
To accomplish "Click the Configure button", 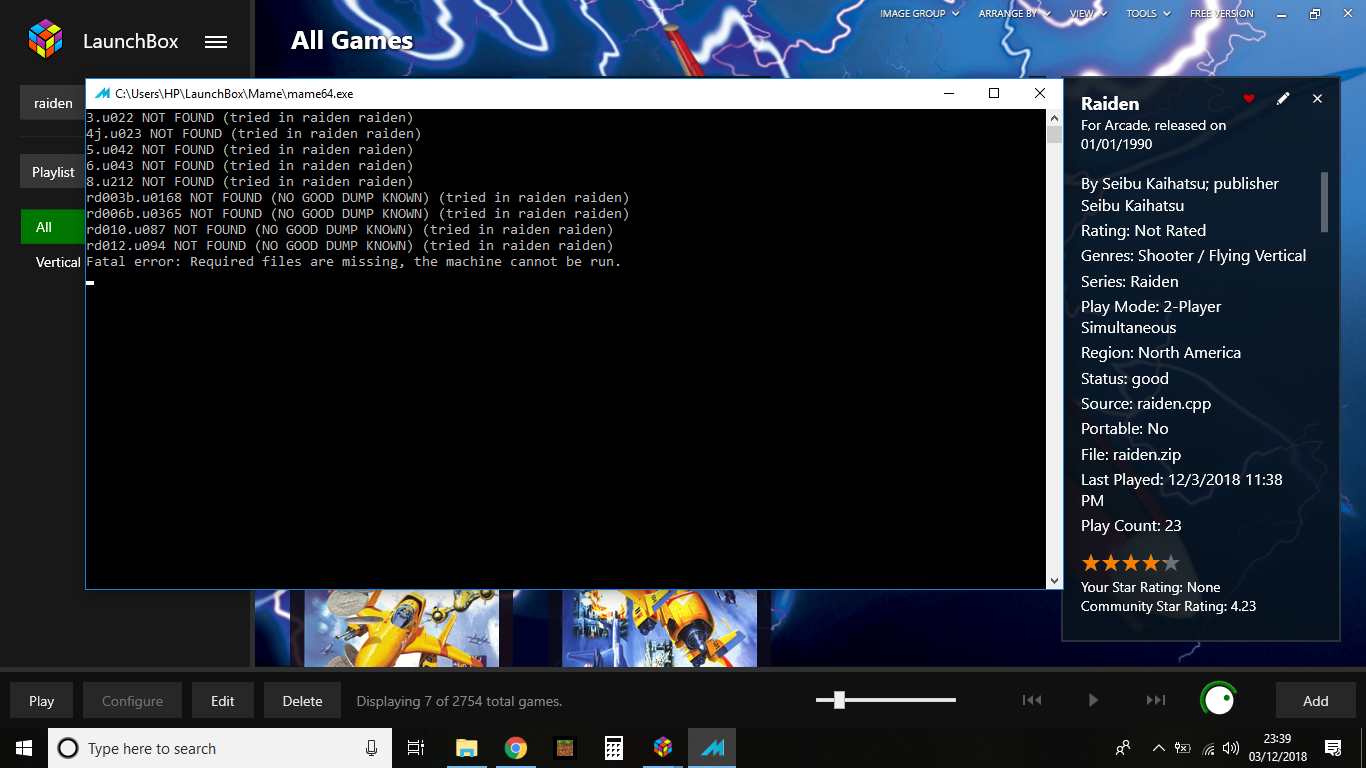I will tap(132, 701).
